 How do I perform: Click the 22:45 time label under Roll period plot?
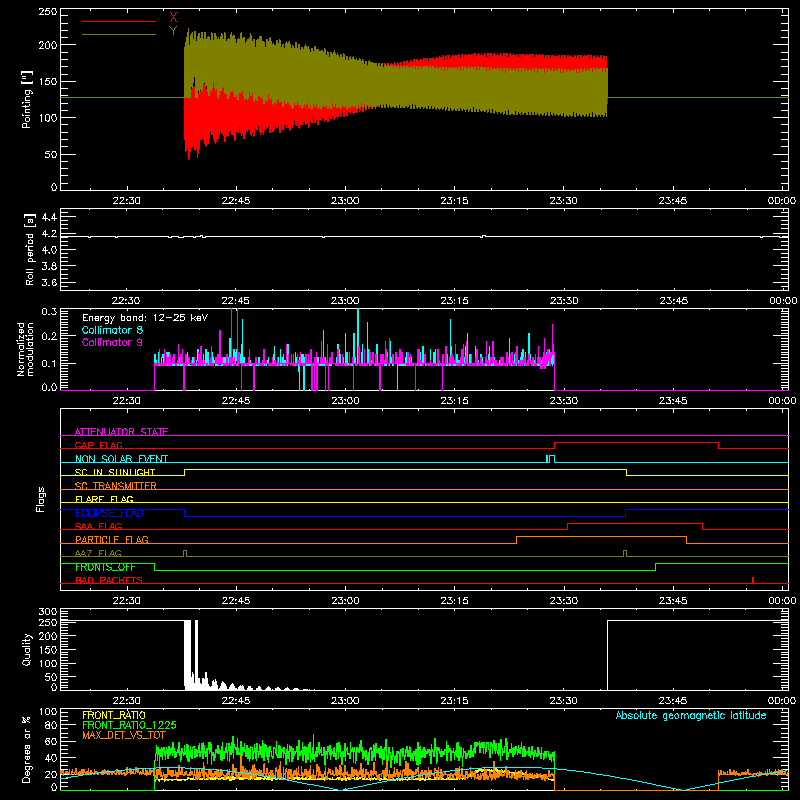click(236, 301)
